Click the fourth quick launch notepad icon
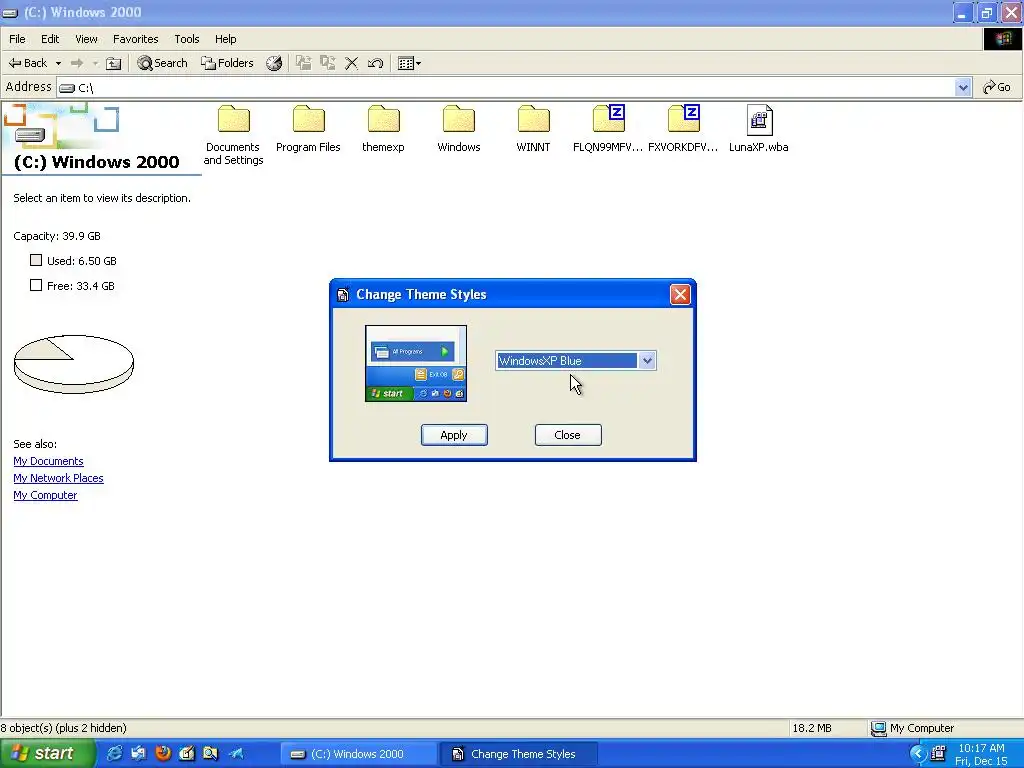This screenshot has width=1024, height=768. pos(187,754)
